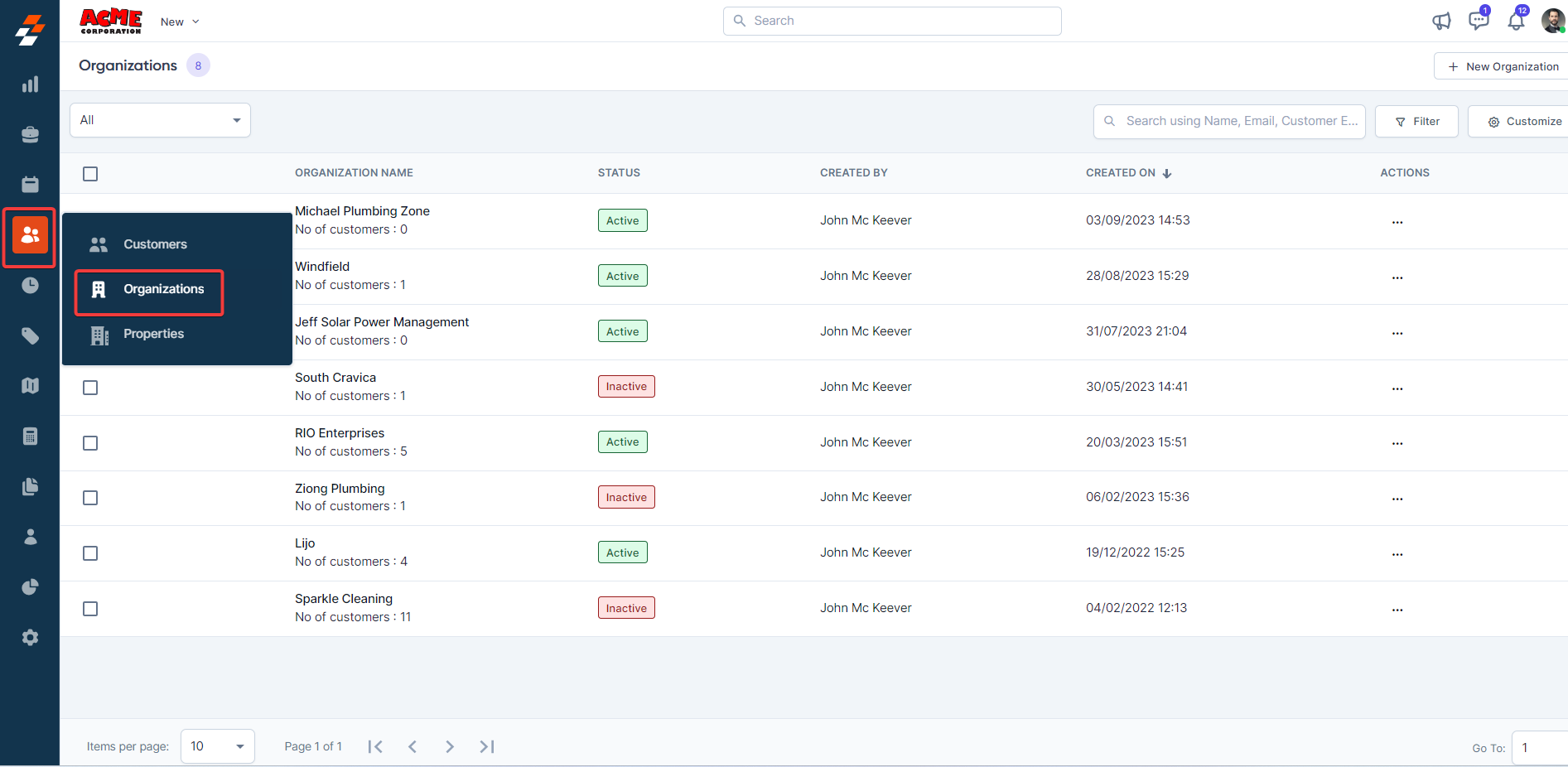Click the New Organization button

(x=1503, y=66)
